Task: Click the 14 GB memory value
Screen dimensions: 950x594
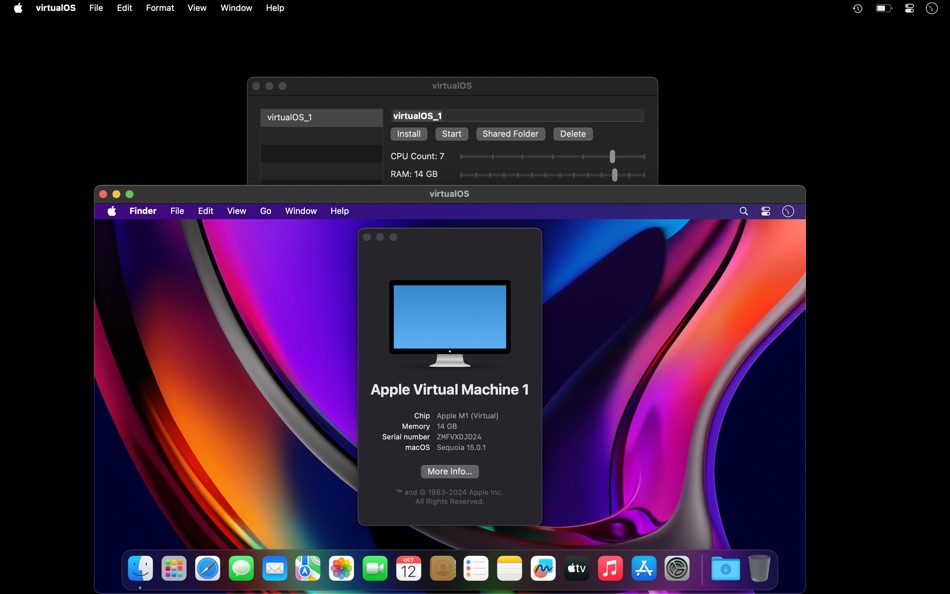Action: click(447, 427)
